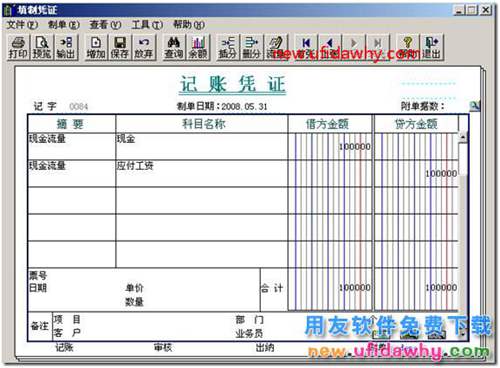Click the 出纳 label at bottom
The height and width of the screenshot is (368, 500).
tap(265, 348)
